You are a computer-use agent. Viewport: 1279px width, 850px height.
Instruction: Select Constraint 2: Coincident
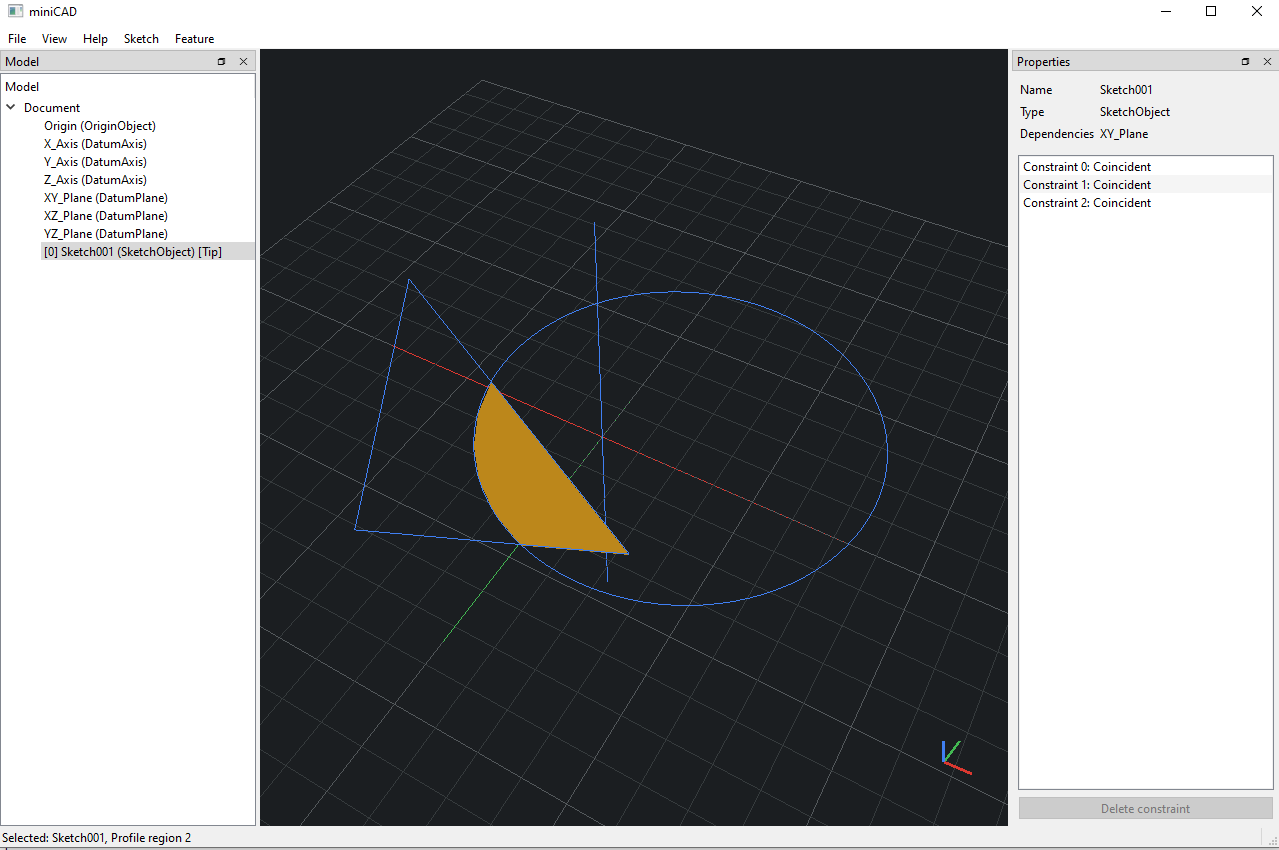1146,203
